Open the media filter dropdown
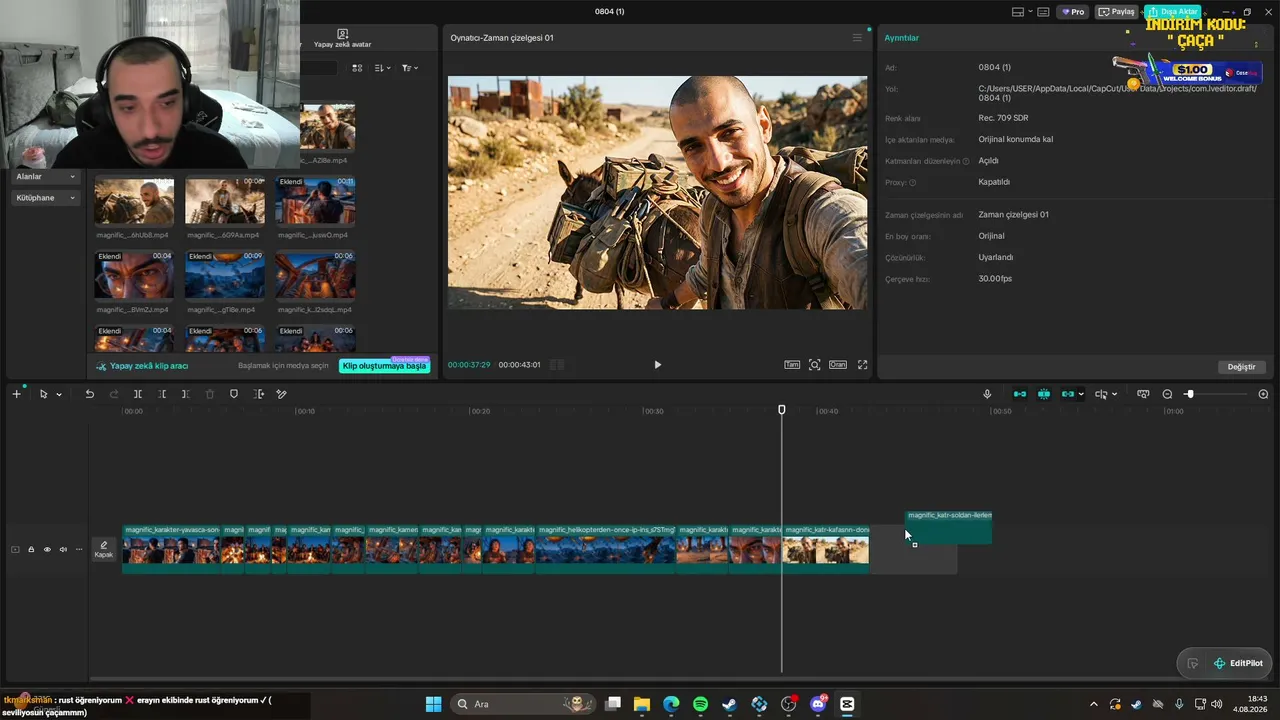Viewport: 1280px width, 720px height. pyautogui.click(x=410, y=68)
